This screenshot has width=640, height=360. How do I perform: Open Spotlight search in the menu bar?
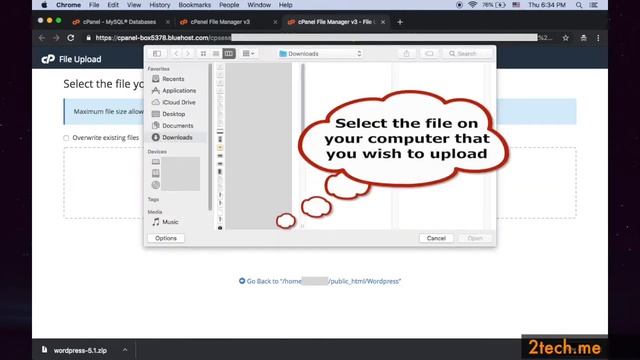(x=579, y=5)
